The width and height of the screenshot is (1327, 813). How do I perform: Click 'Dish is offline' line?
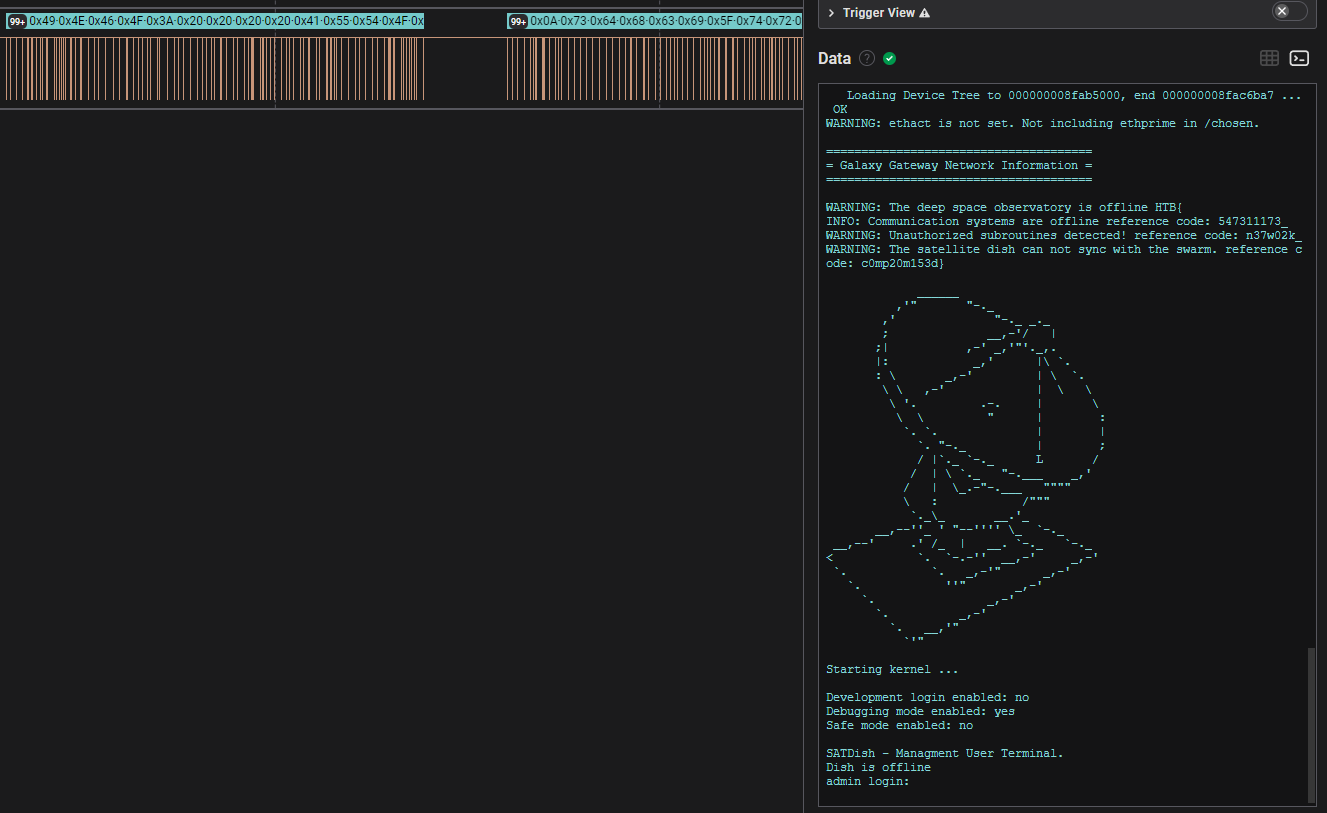(x=878, y=767)
